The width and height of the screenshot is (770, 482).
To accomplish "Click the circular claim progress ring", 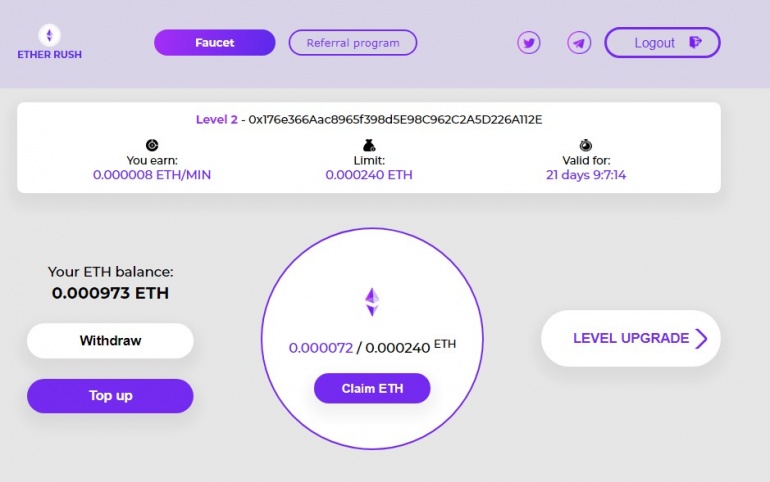I will click(372, 339).
